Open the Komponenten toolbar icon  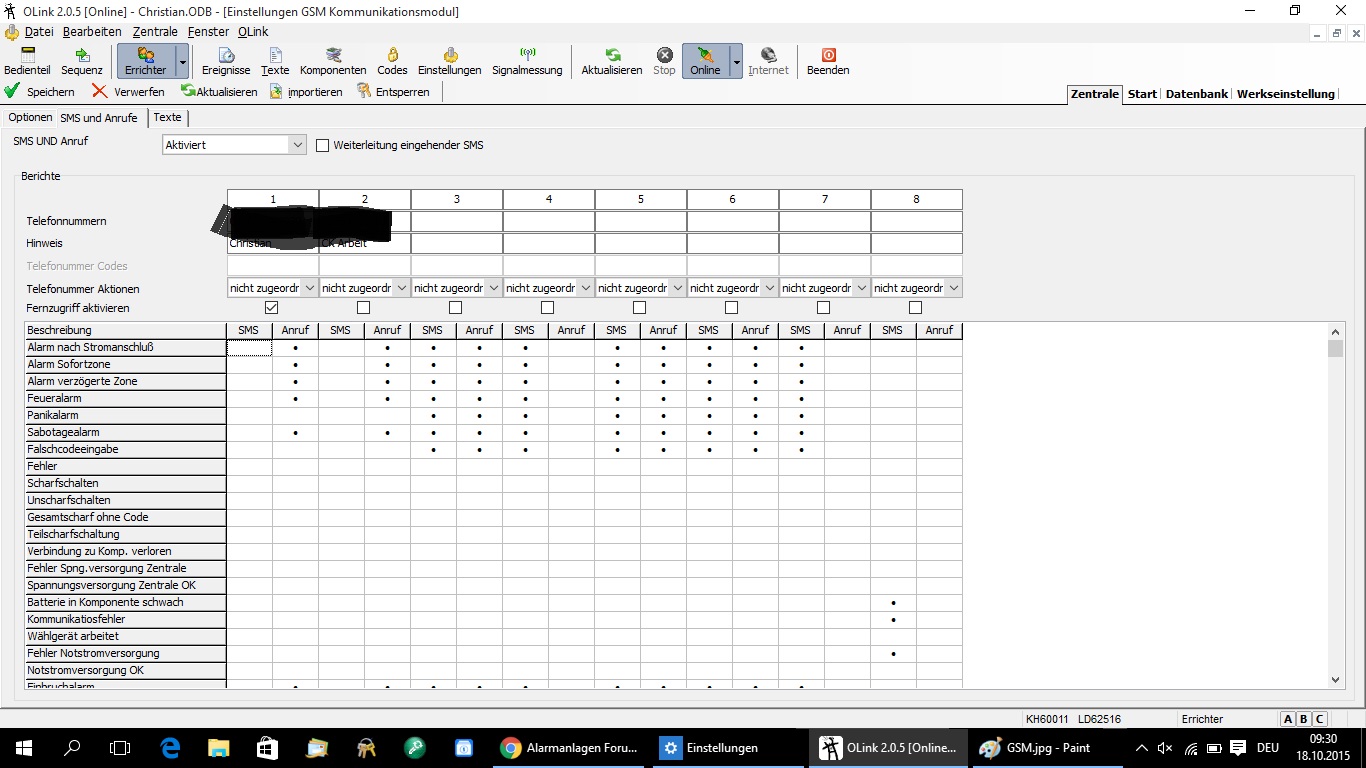tap(333, 61)
